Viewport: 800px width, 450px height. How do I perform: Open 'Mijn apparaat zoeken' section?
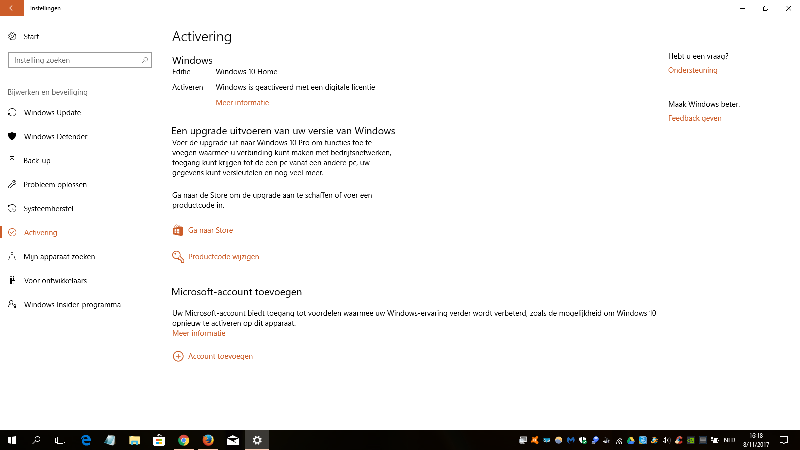pyautogui.click(x=59, y=256)
